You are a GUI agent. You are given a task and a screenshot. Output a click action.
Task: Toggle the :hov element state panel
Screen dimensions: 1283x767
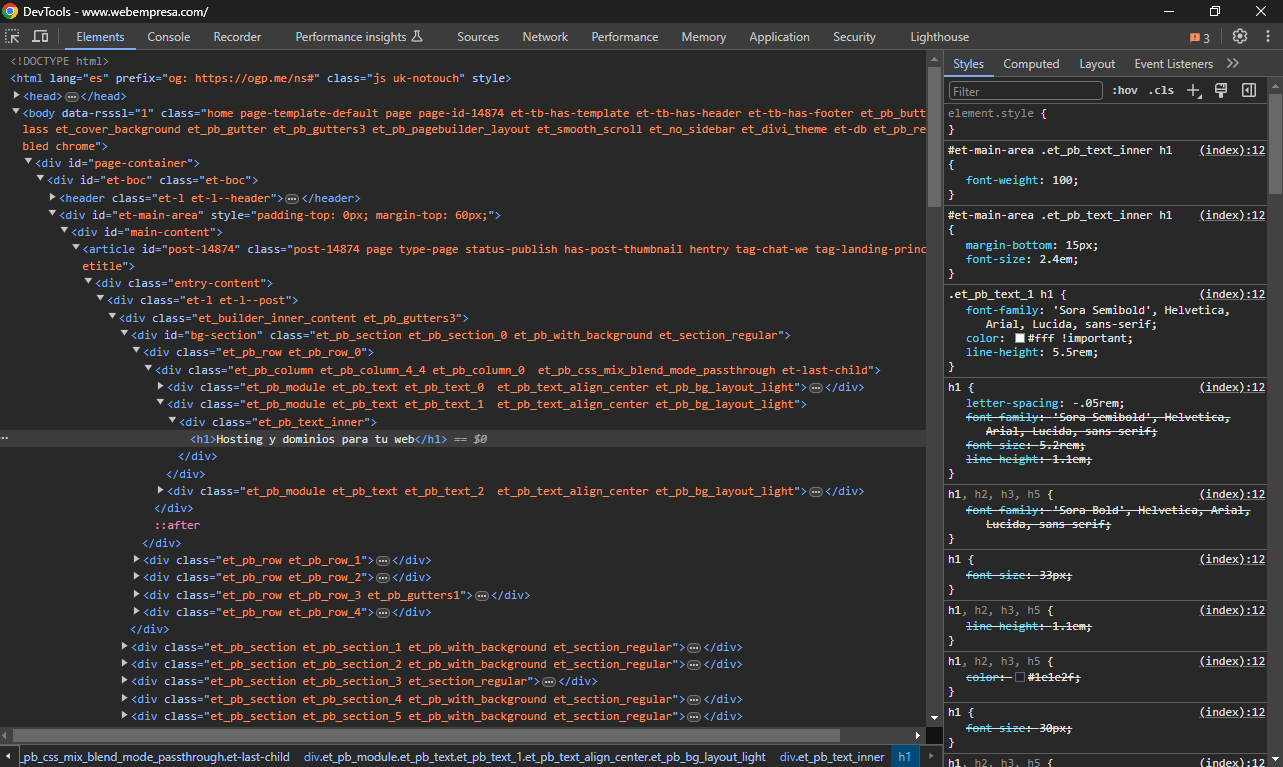pyautogui.click(x=1125, y=90)
